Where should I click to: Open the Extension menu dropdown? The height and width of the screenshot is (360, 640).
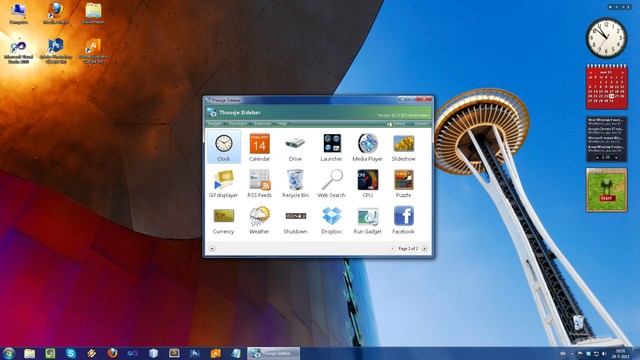(264, 123)
